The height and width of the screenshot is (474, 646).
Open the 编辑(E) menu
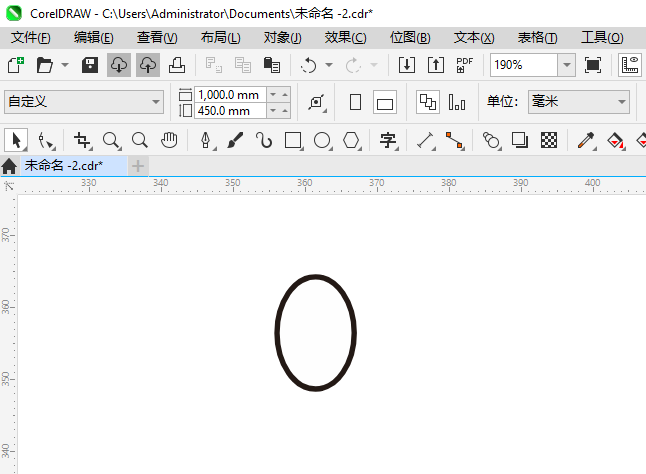click(x=94, y=38)
